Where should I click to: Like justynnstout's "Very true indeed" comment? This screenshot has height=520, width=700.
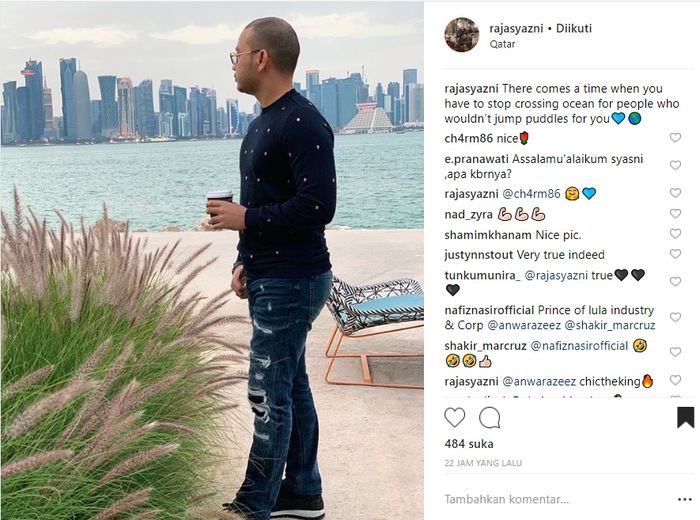[x=675, y=254]
